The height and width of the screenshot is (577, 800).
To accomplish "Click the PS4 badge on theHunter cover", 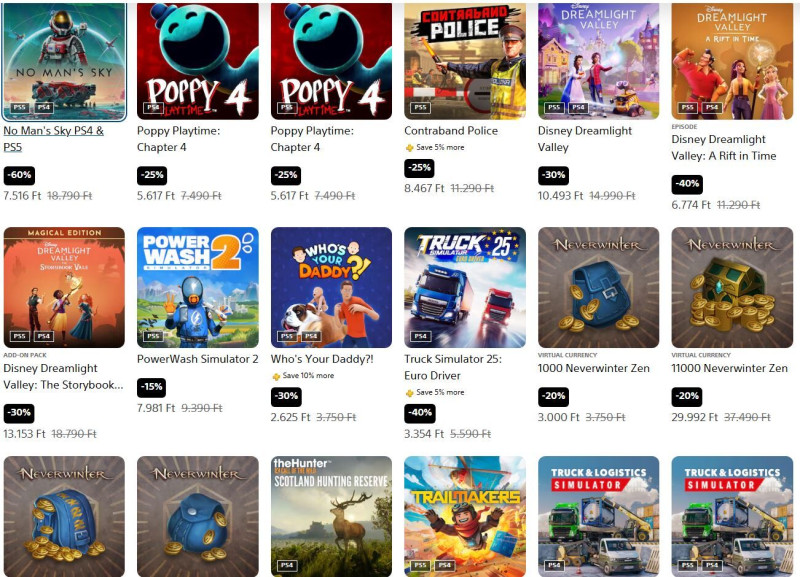I will (286, 565).
